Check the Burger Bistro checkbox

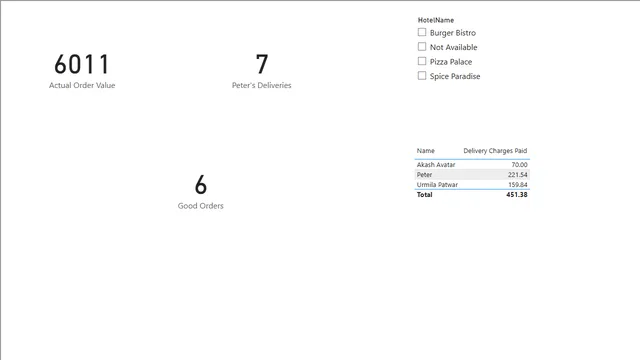coord(422,32)
